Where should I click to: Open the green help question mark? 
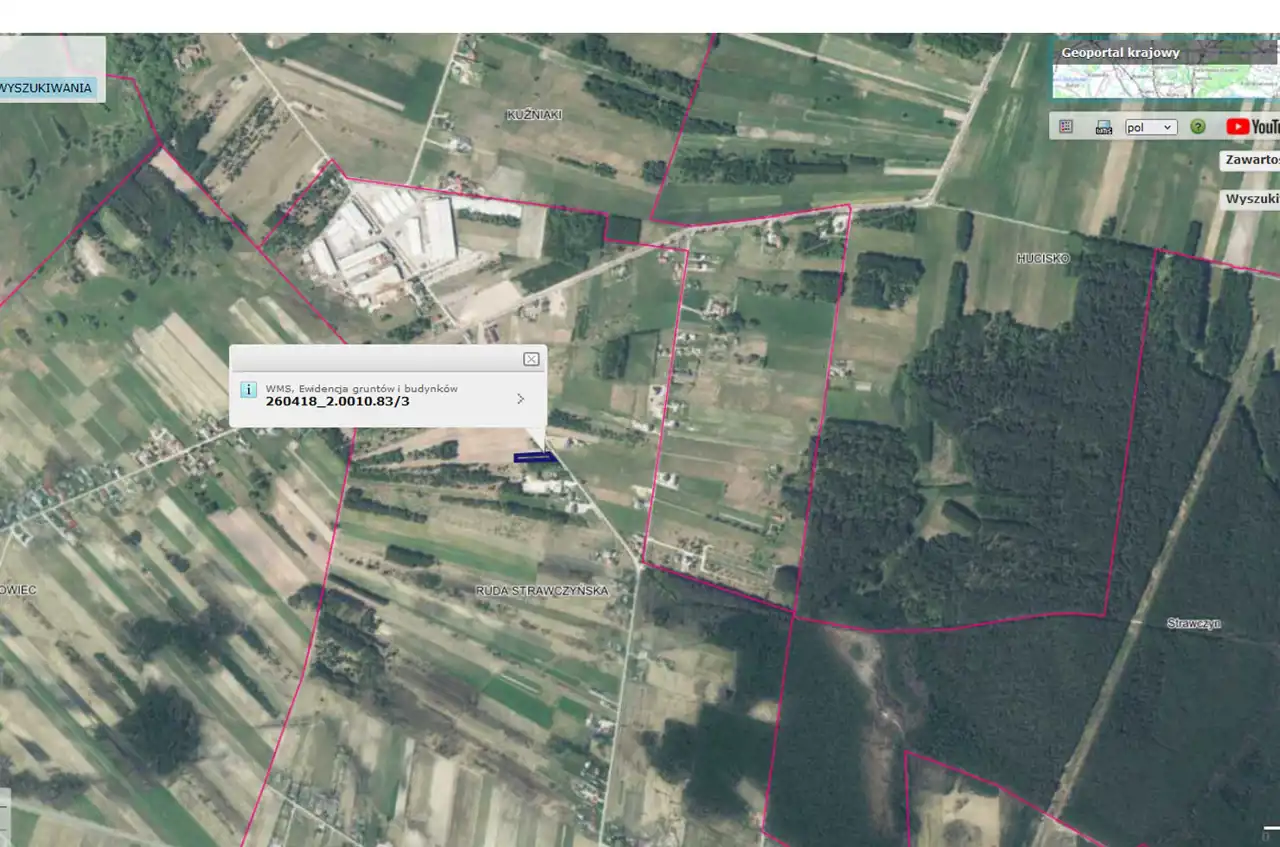(1197, 127)
